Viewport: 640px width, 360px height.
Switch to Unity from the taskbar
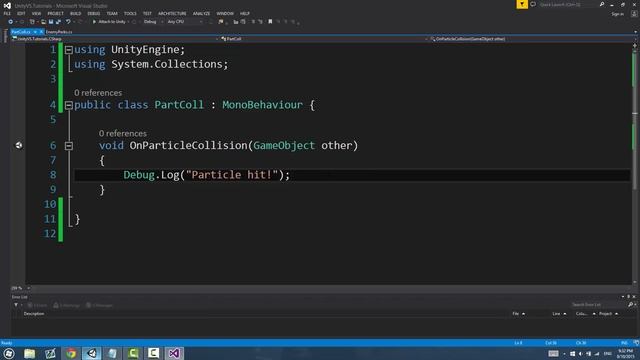(92, 353)
